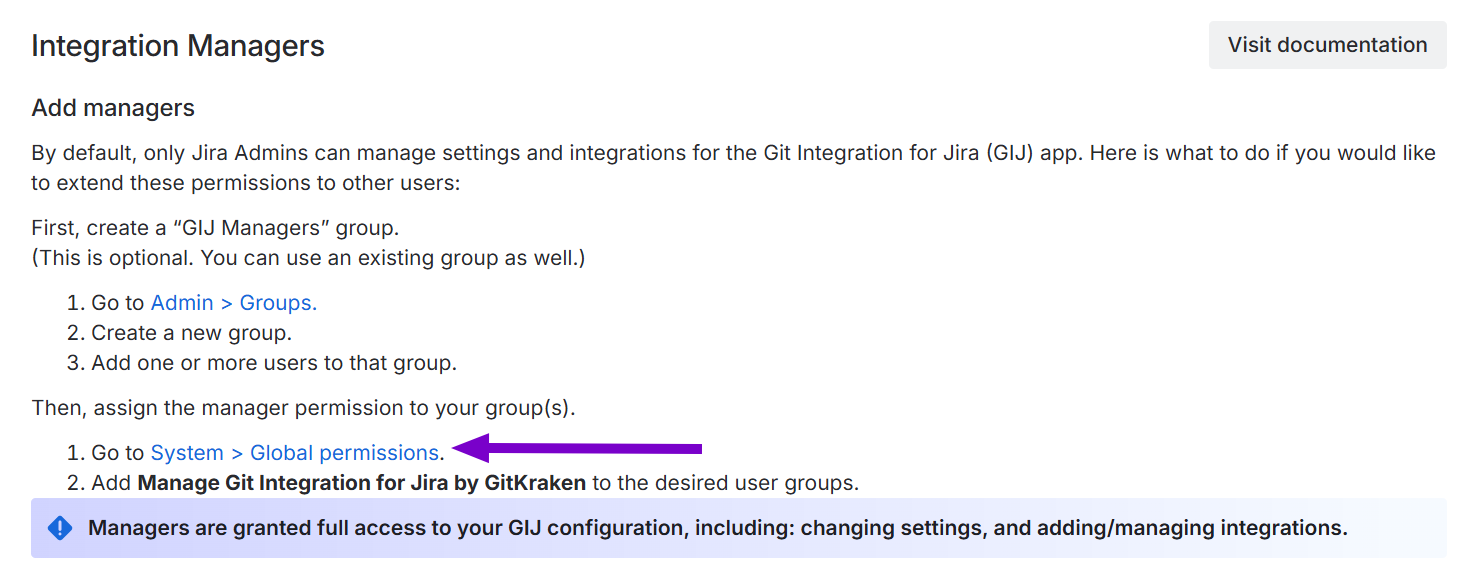The width and height of the screenshot is (1470, 573).
Task: Follow the System > Global permissions link
Action: pos(294,453)
